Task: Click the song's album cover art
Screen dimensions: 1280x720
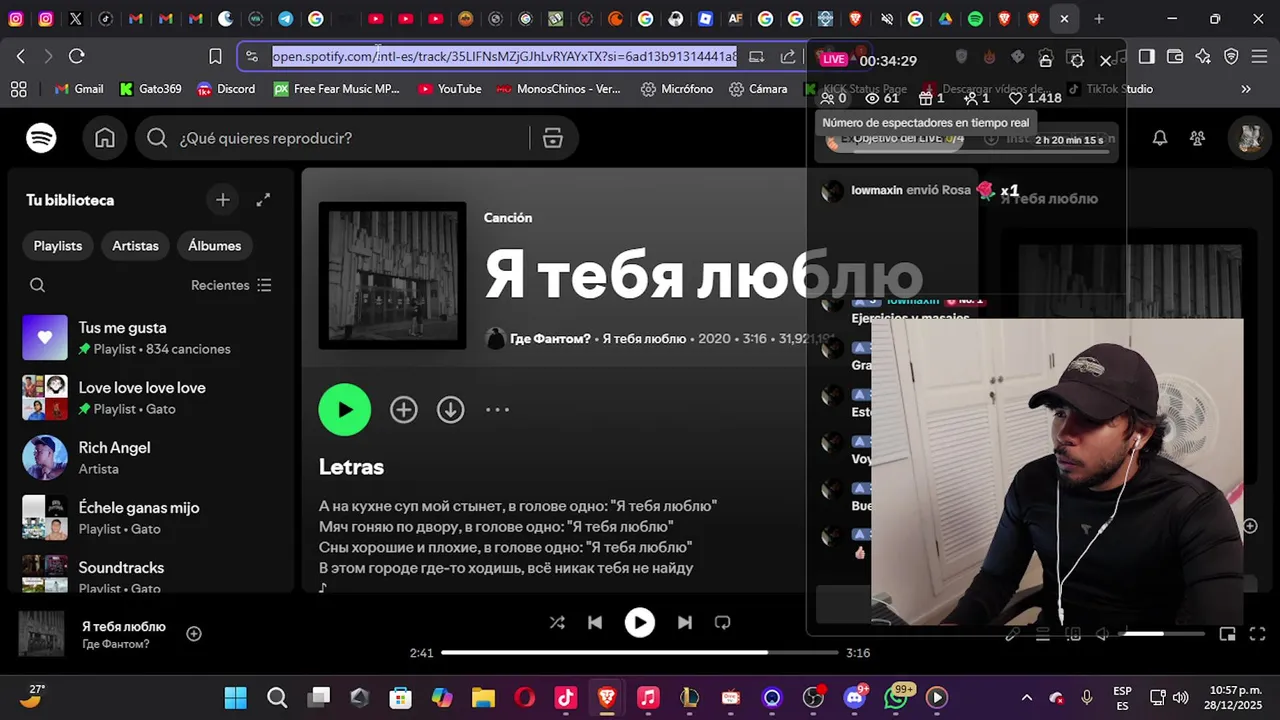Action: pyautogui.click(x=392, y=276)
